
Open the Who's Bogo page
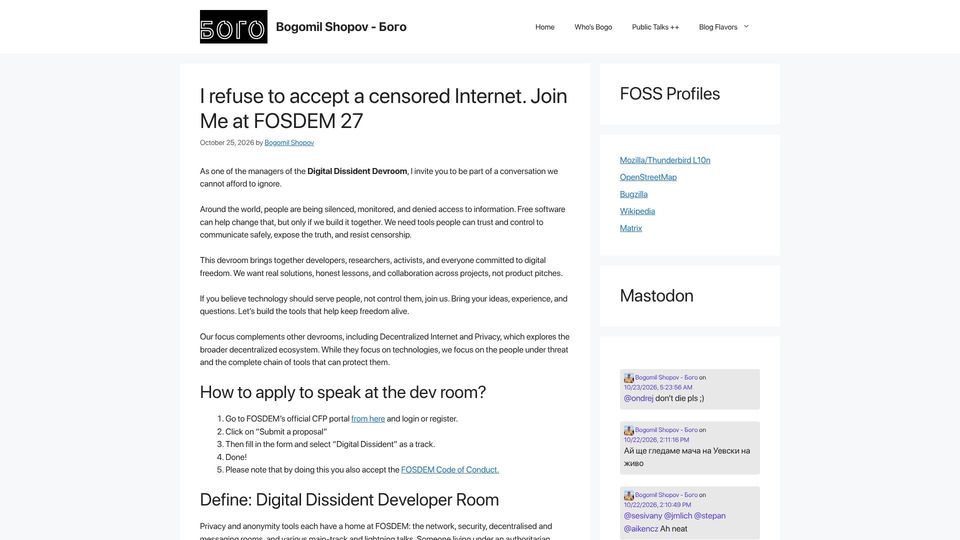click(x=593, y=27)
